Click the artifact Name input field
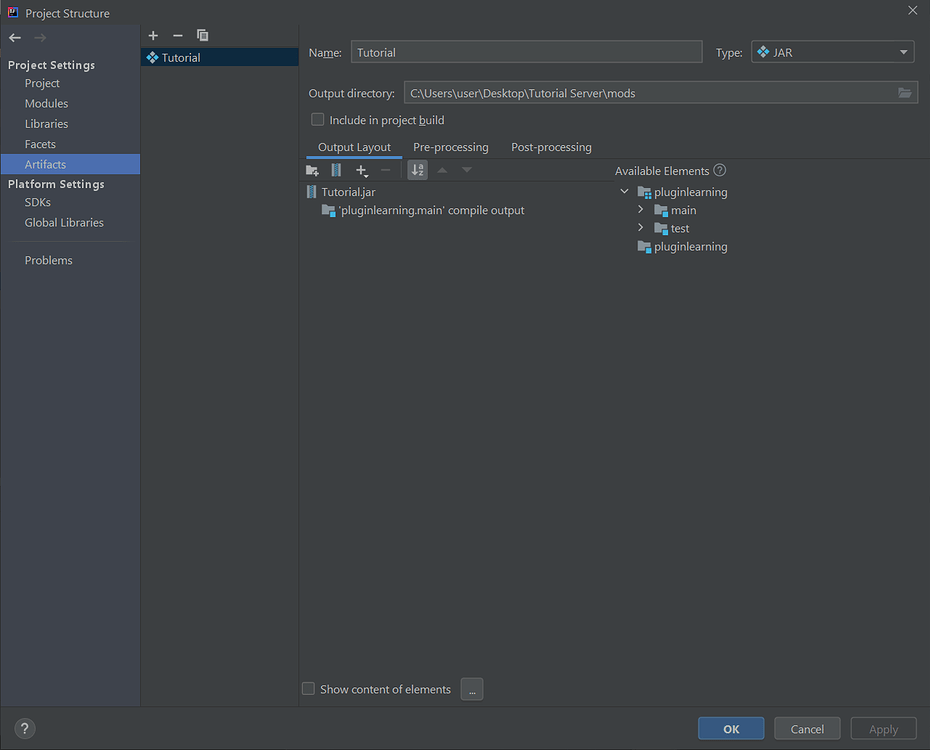Viewport: 930px width, 750px height. 527,52
